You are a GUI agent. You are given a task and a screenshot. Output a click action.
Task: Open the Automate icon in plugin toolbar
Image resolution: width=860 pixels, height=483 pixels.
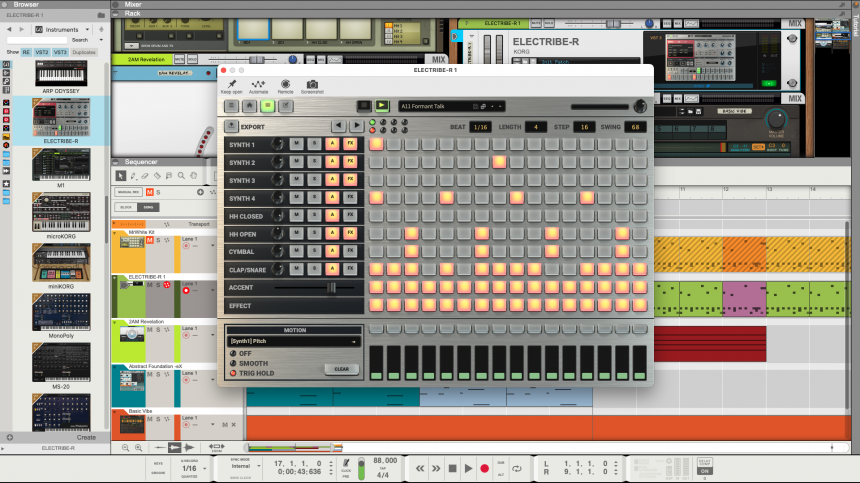[x=258, y=85]
